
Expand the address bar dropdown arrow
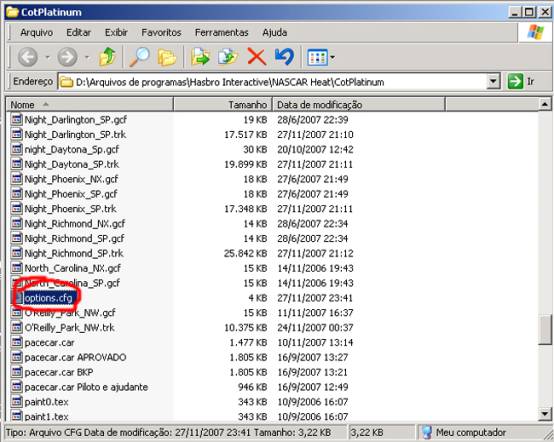(x=493, y=82)
